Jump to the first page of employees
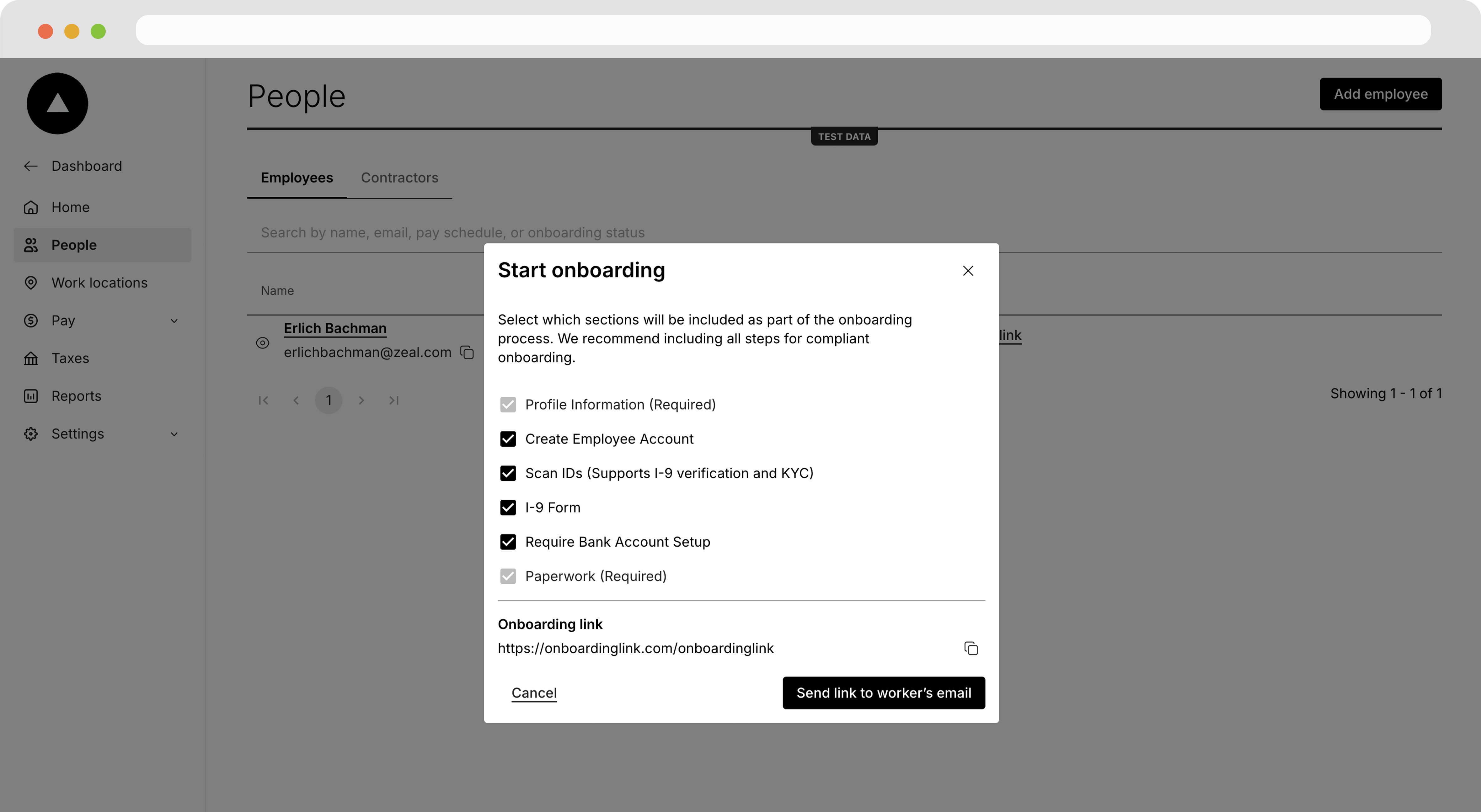 click(263, 401)
